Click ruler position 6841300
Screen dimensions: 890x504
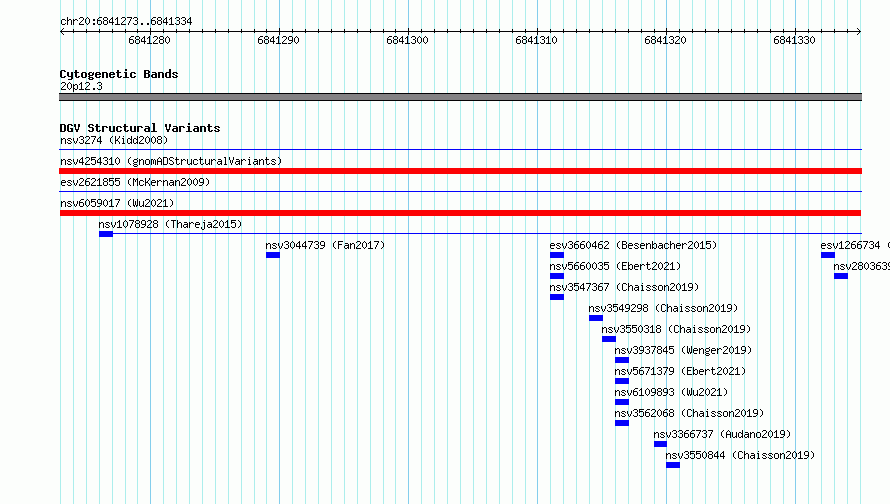[408, 40]
